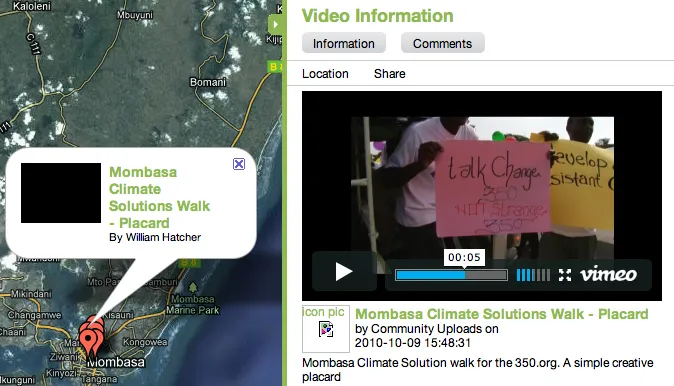
Task: Click the 'By William Hatcher' text
Action: point(155,237)
